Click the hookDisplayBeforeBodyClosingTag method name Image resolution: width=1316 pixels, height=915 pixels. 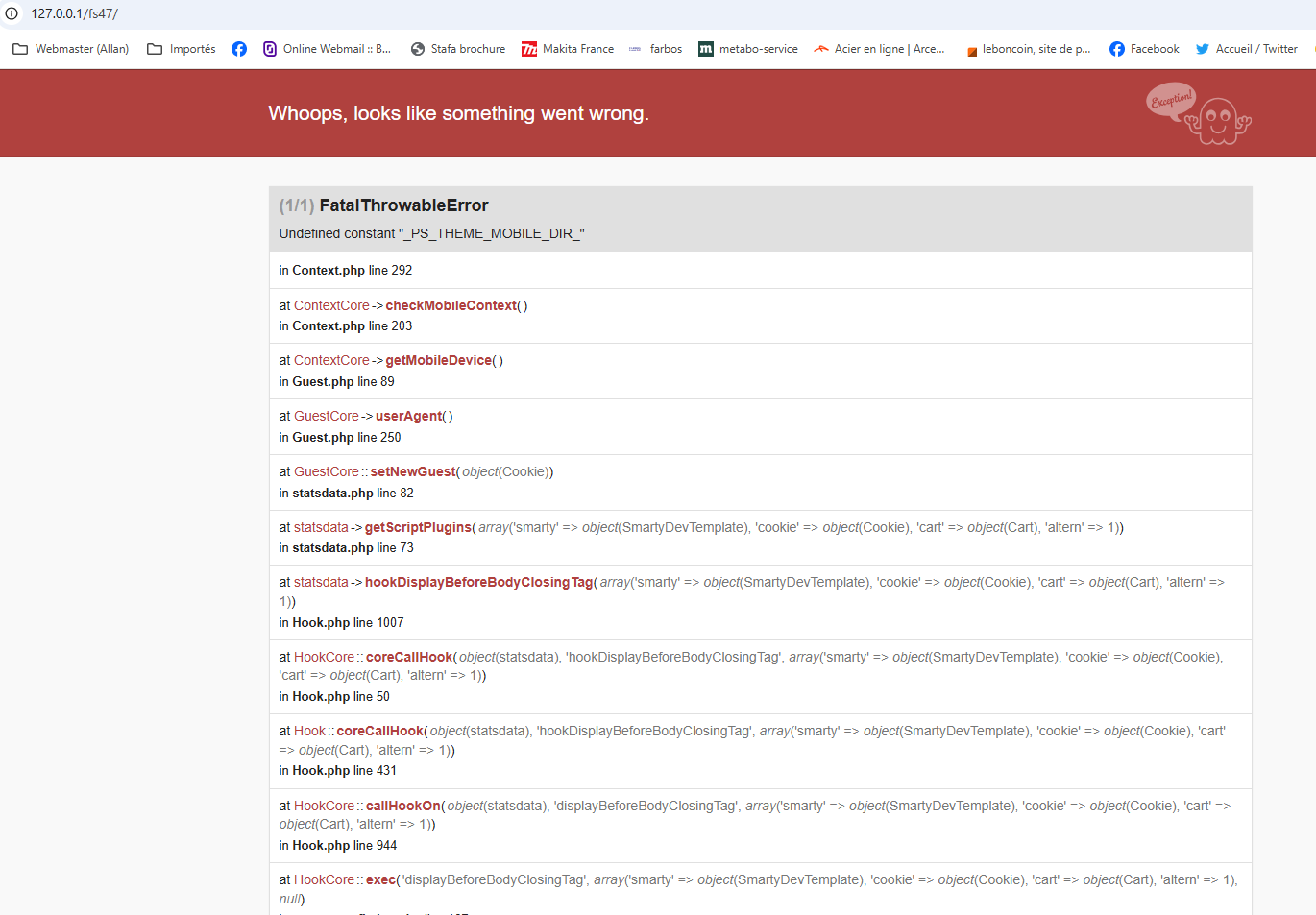pyautogui.click(x=479, y=582)
